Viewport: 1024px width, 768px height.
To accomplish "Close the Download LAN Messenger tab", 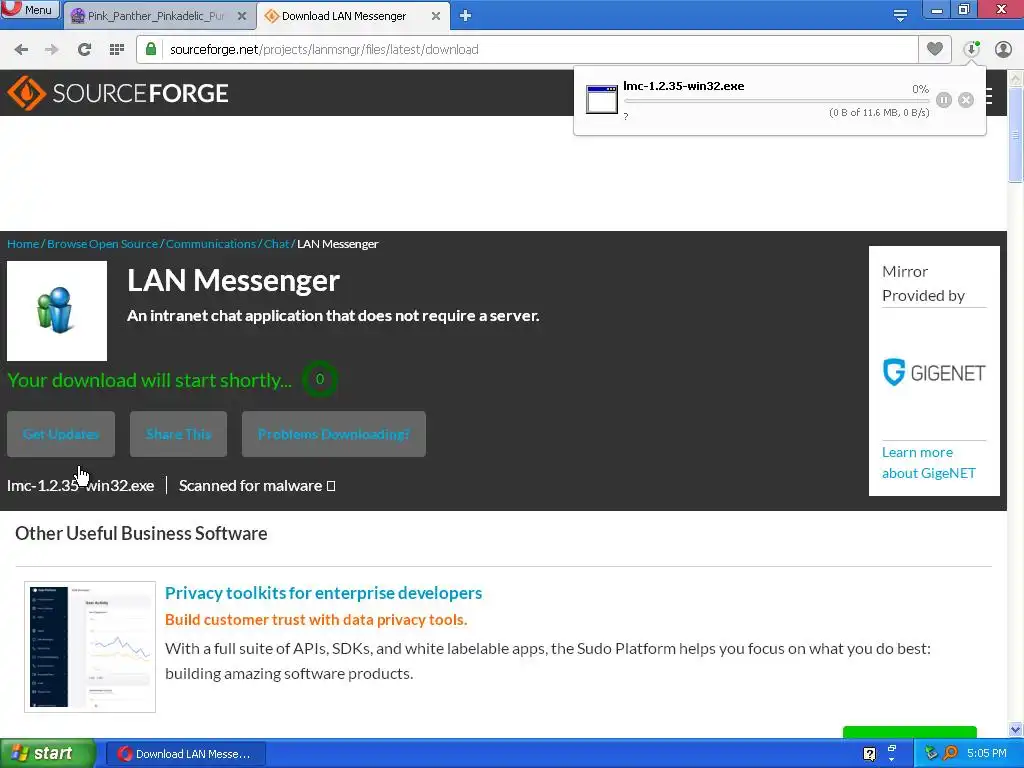I will click(436, 16).
